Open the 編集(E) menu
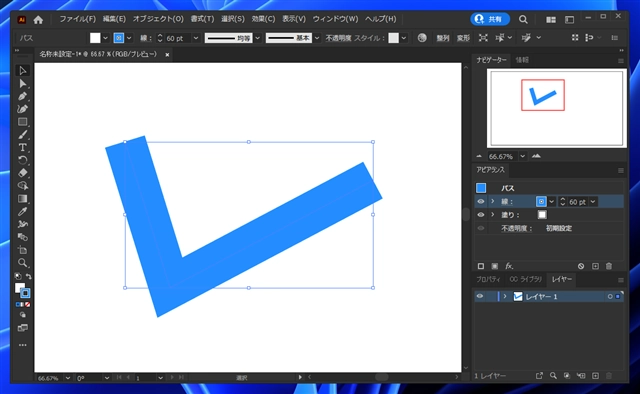Viewport: 640px width, 394px height. pyautogui.click(x=114, y=19)
